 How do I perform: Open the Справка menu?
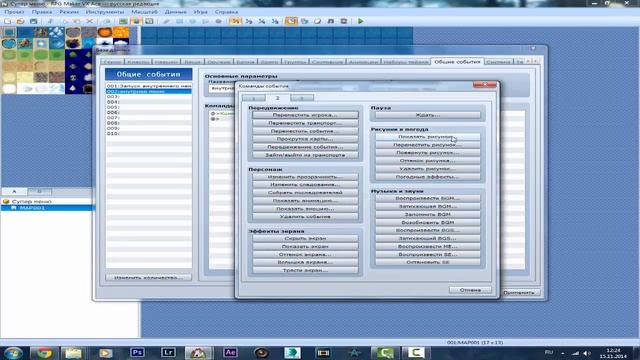pyautogui.click(x=226, y=12)
